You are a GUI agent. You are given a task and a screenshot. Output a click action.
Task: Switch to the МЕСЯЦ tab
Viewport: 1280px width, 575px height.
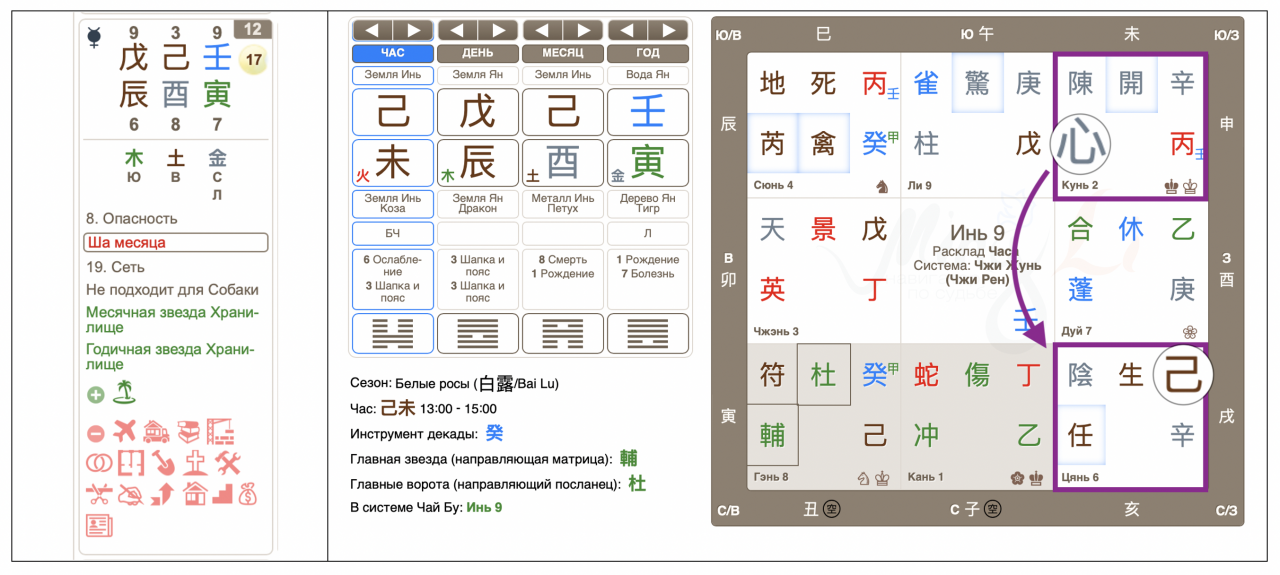coord(562,54)
